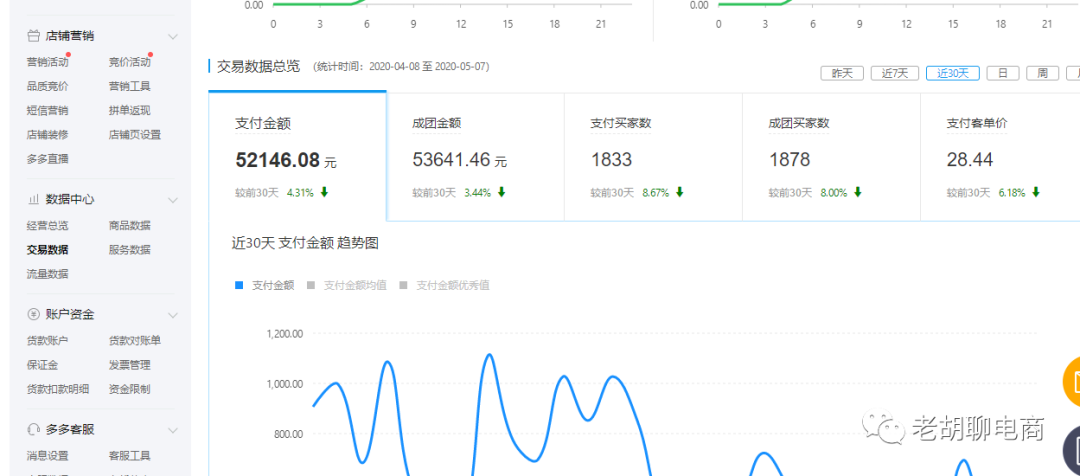This screenshot has height=476, width=1080.
Task: Select the 昨天 time range
Action: (842, 73)
